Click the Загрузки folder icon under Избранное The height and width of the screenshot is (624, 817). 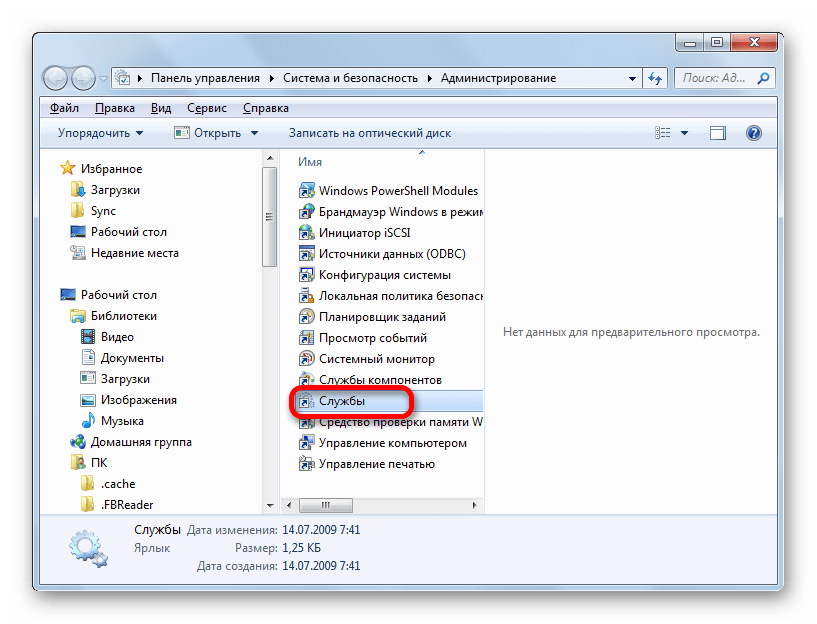(78, 190)
